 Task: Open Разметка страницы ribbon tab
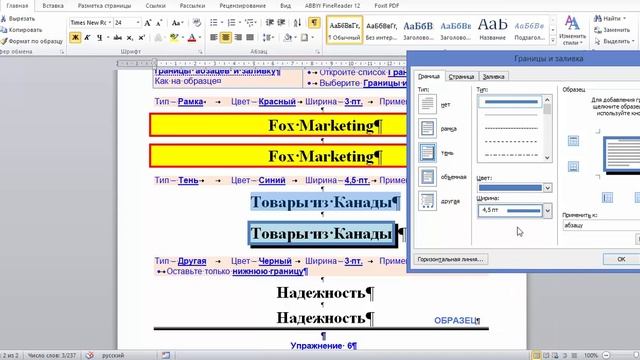point(104,6)
